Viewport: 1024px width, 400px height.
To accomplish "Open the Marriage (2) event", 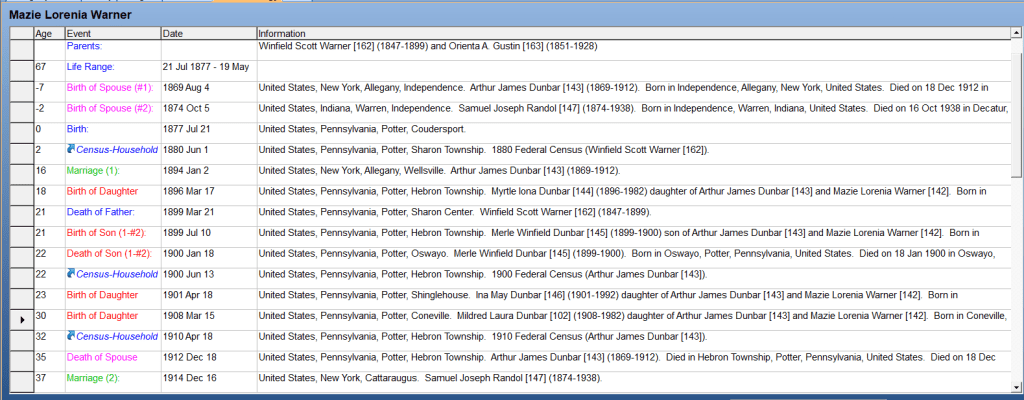I will coord(95,378).
